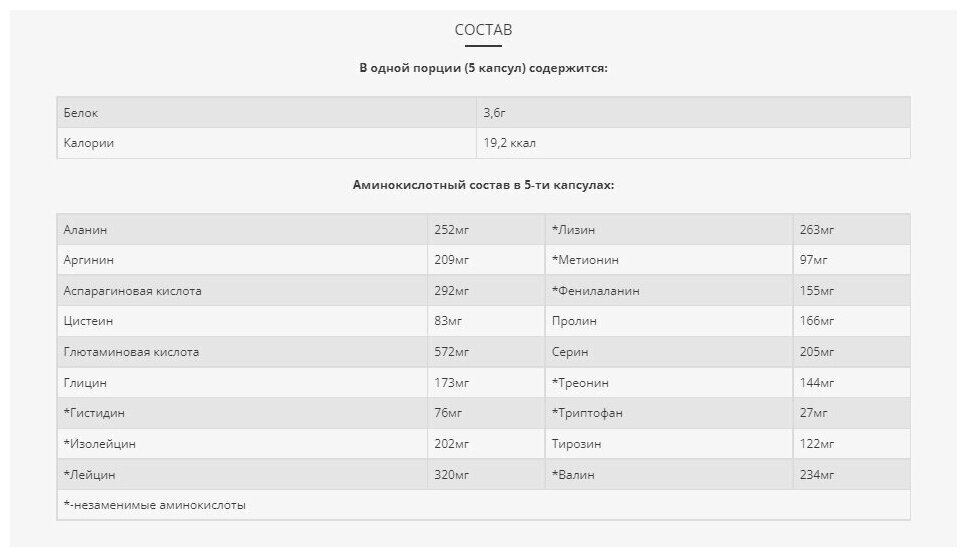The width and height of the screenshot is (967, 557).
Task: Click the *Лизин table cell
Action: tap(573, 230)
